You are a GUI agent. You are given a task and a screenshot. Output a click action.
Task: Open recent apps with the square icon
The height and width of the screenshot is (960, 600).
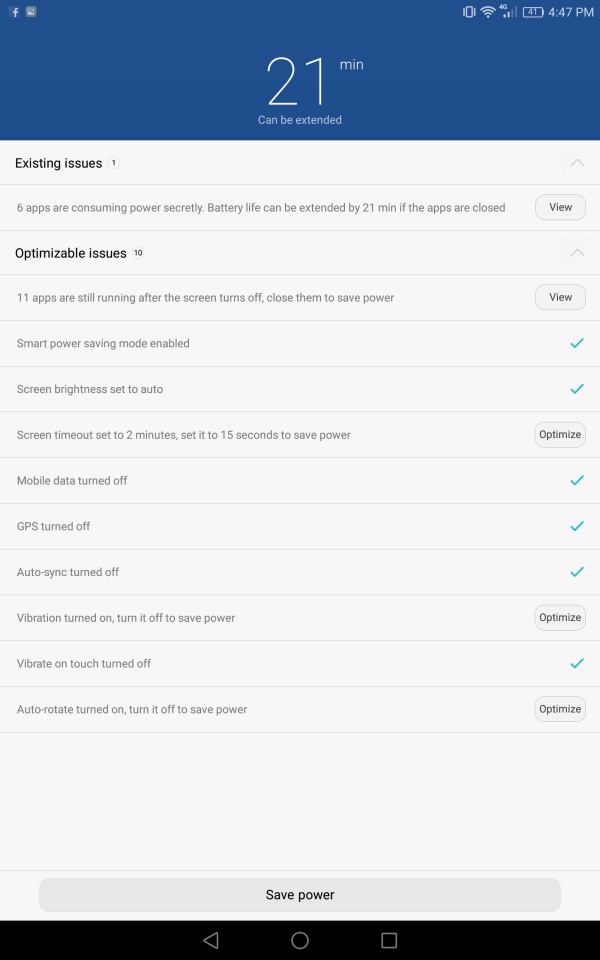[389, 940]
